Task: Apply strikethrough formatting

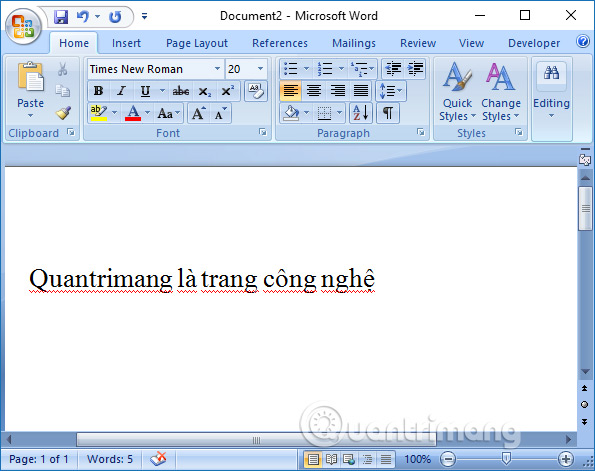Action: click(181, 91)
